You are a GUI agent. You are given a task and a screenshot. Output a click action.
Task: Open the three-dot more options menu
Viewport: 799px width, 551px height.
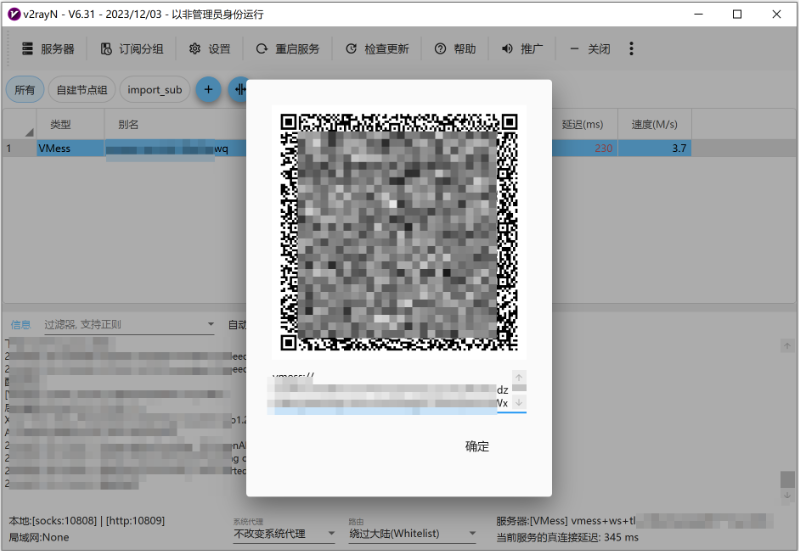(631, 48)
